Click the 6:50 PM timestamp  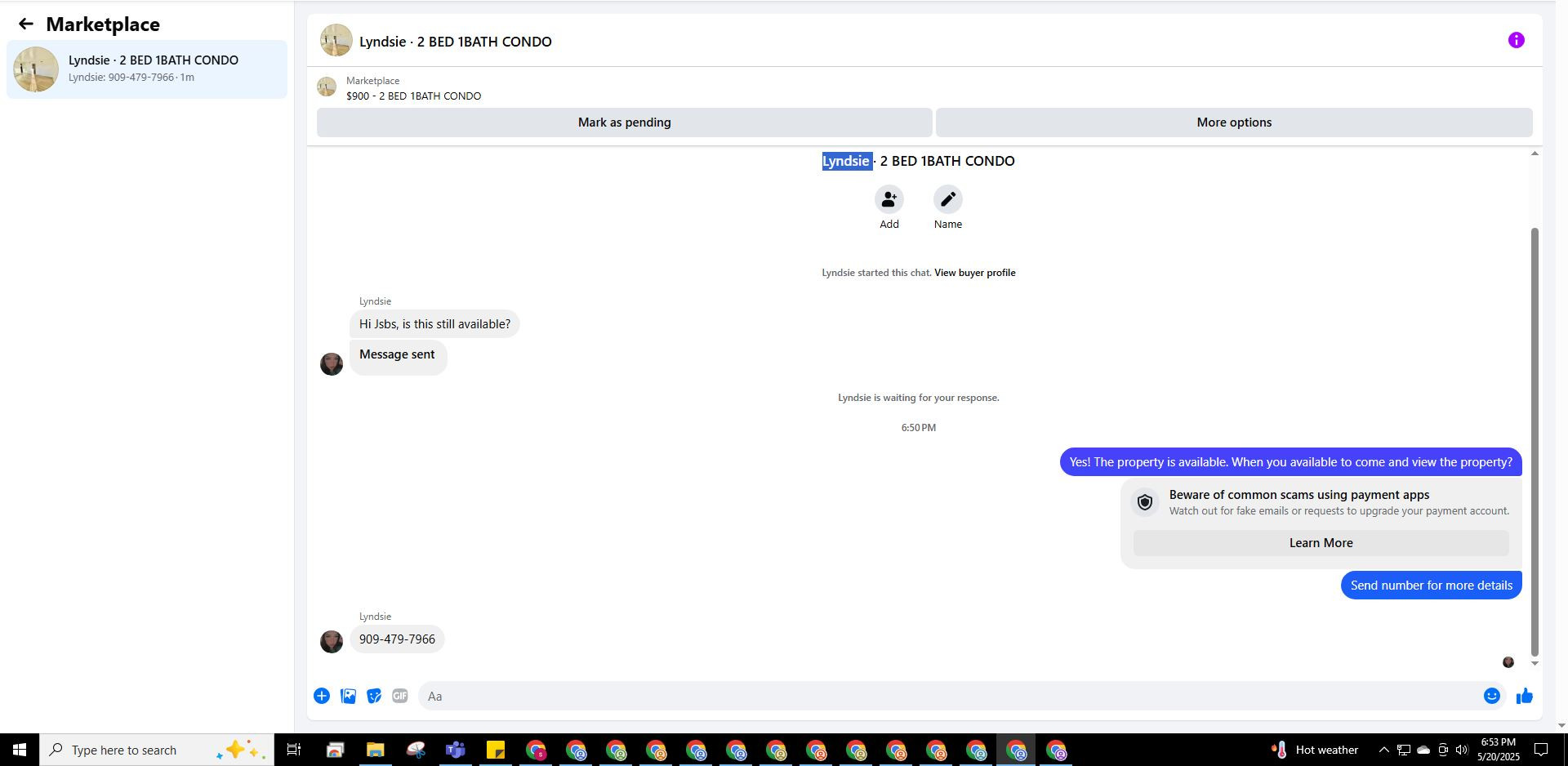(918, 428)
